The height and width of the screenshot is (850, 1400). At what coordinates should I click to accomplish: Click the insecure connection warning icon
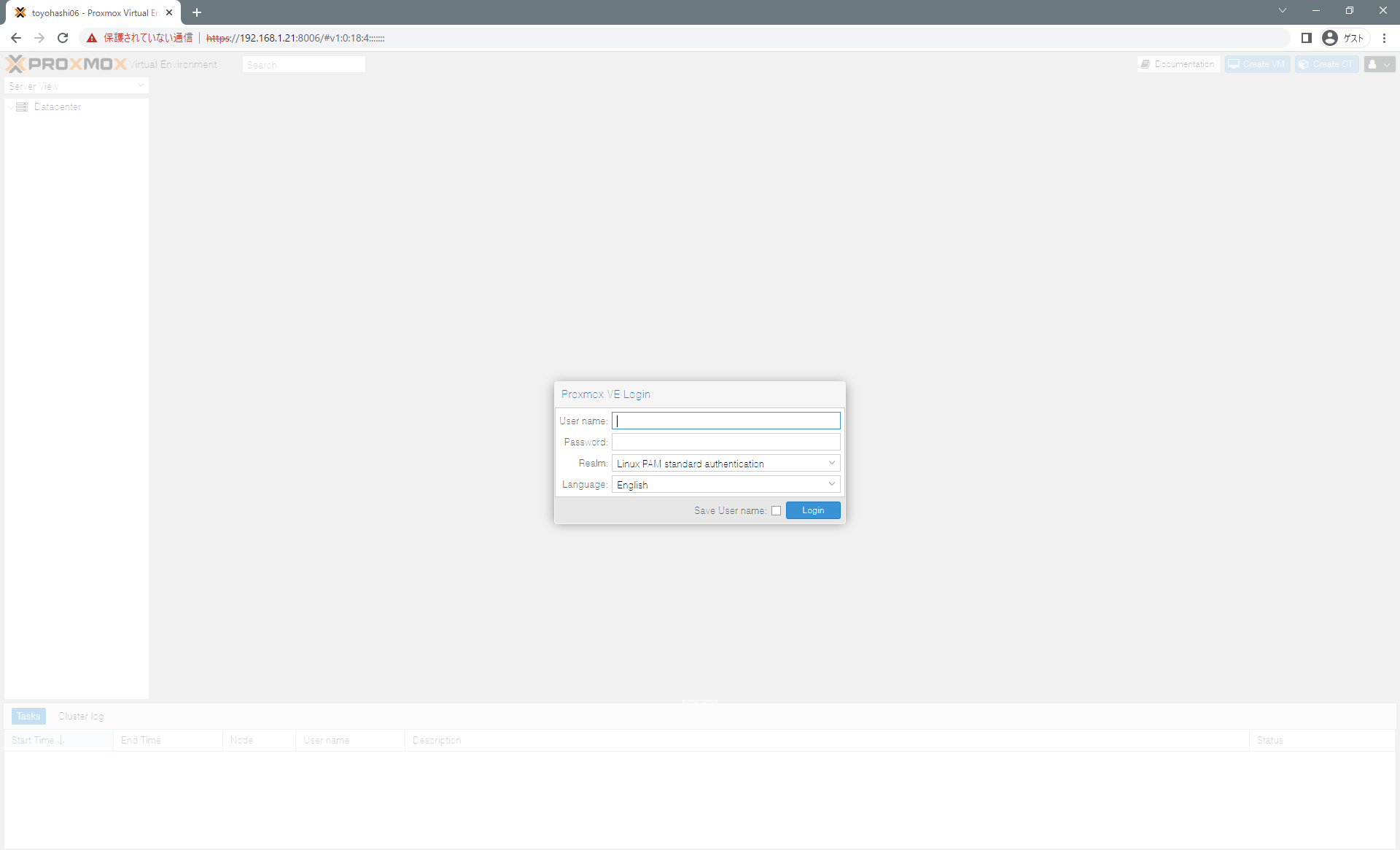[92, 38]
